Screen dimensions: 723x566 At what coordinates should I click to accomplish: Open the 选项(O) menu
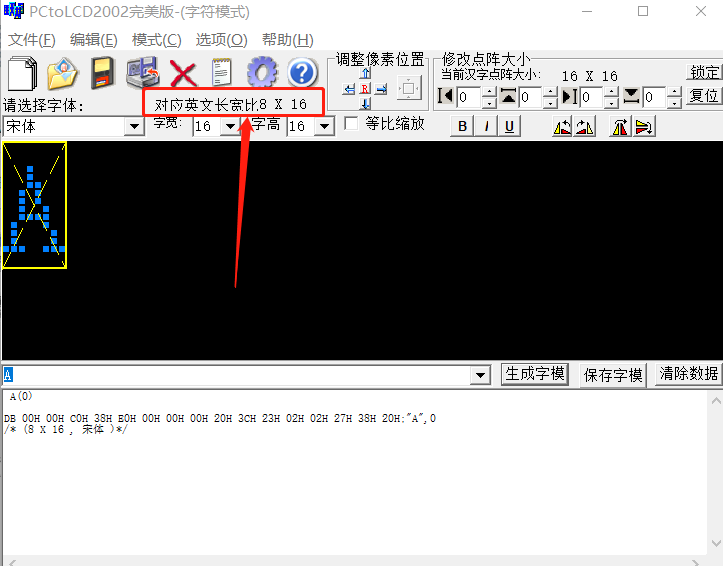click(221, 40)
